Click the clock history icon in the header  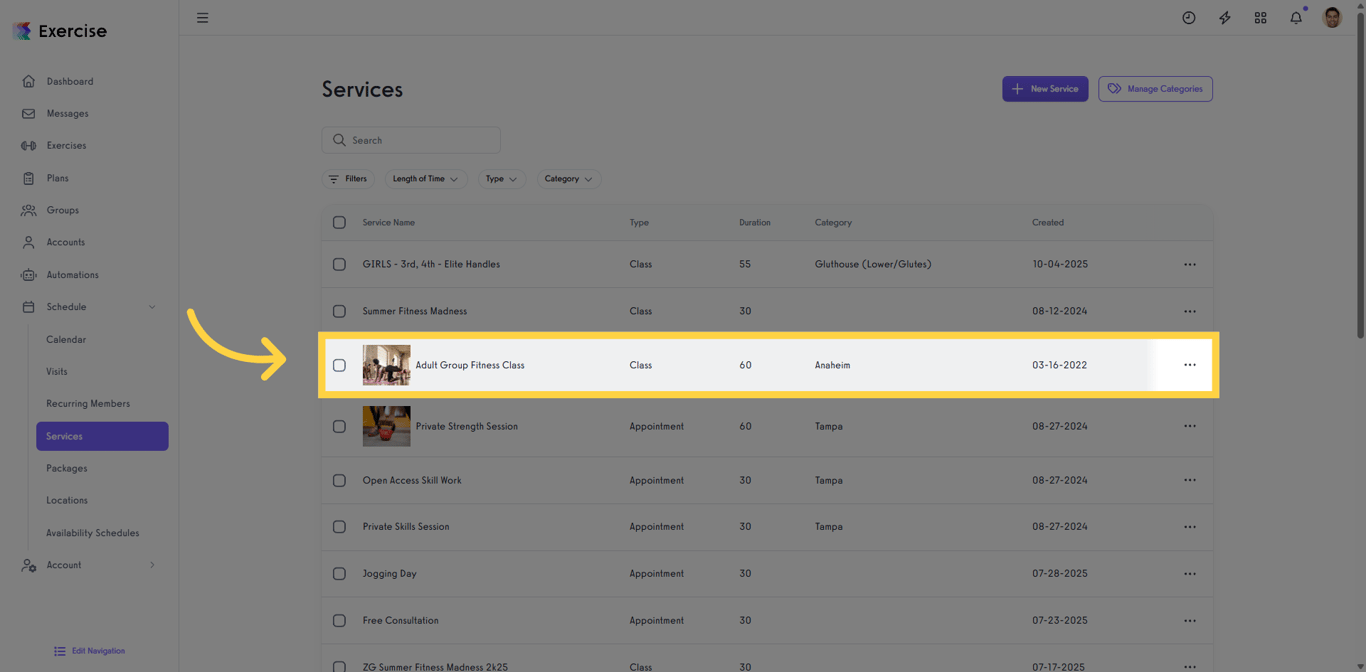[1188, 17]
